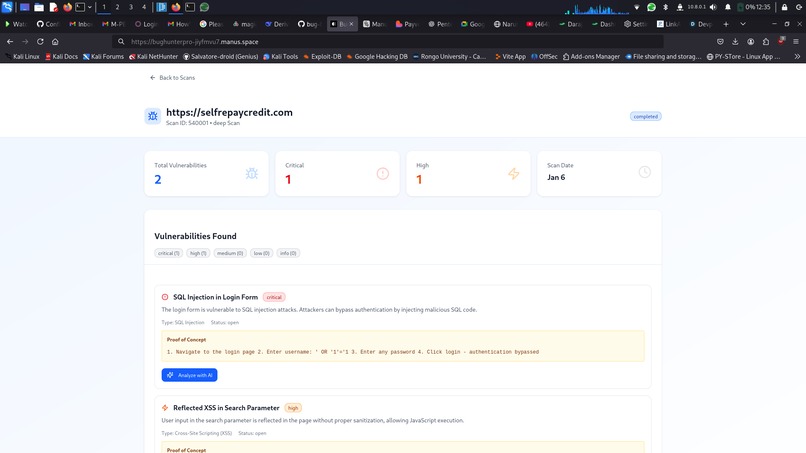Select the SQL Injection in Login Form title

point(215,297)
